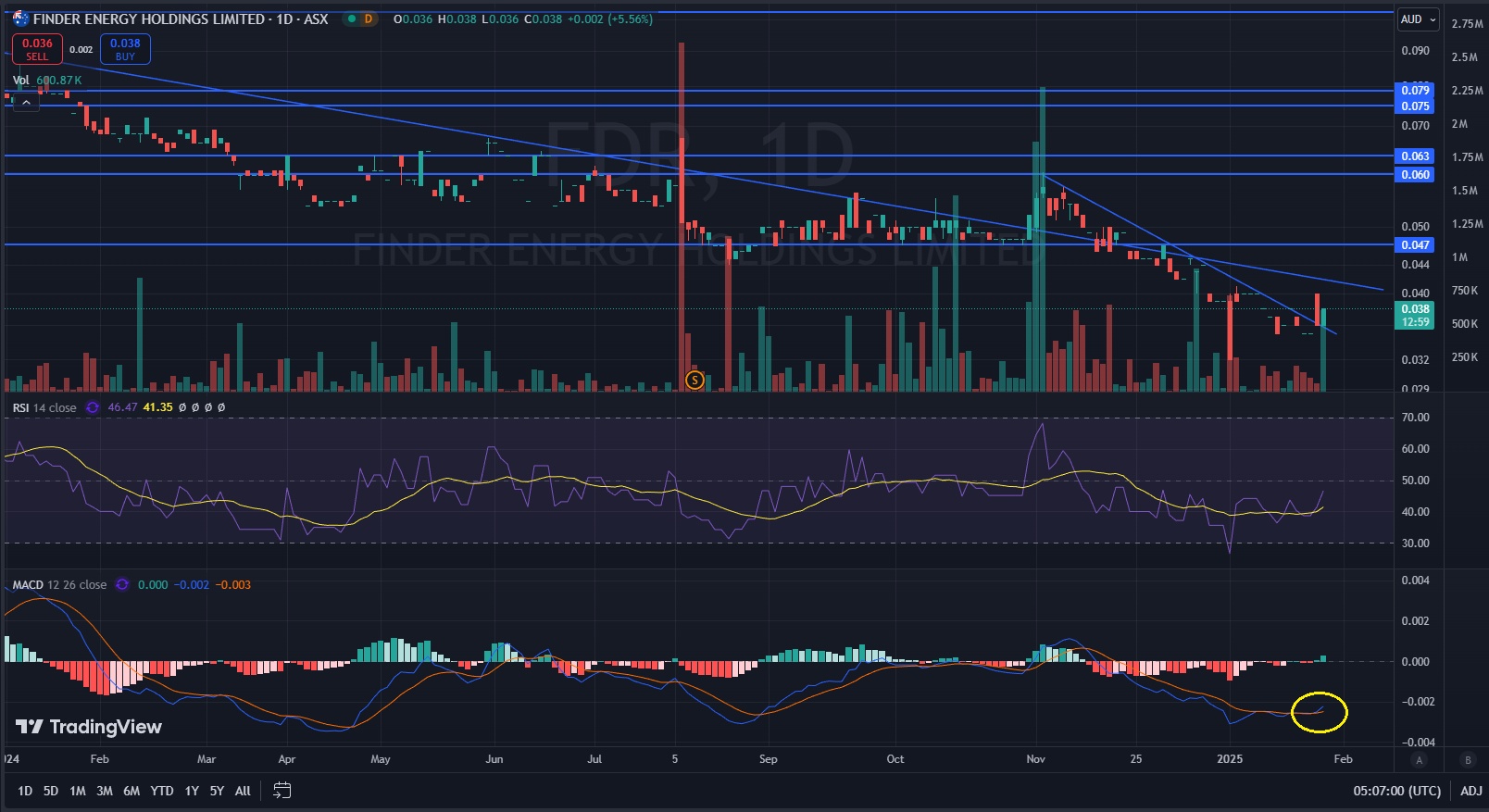Click RSI value 46.47

tap(122, 407)
